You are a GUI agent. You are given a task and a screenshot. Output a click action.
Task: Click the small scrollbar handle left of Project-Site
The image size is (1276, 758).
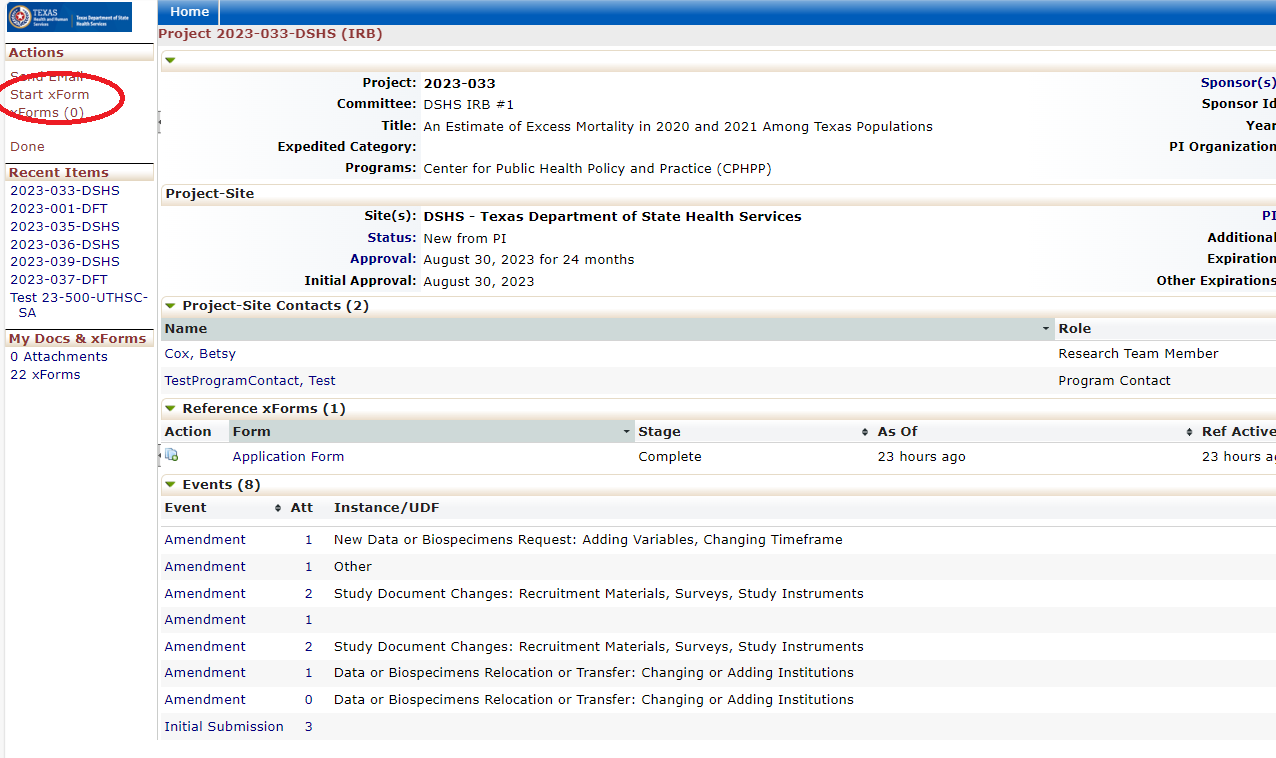point(159,123)
